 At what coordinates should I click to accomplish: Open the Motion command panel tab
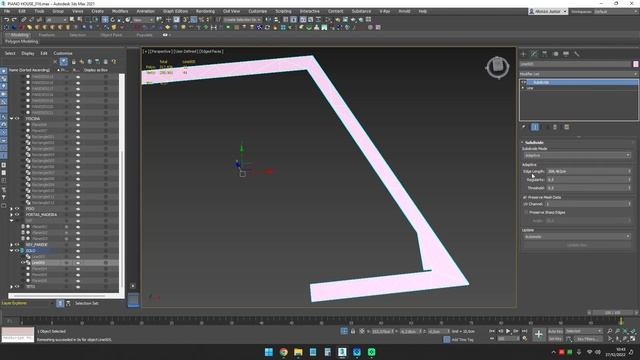555,54
